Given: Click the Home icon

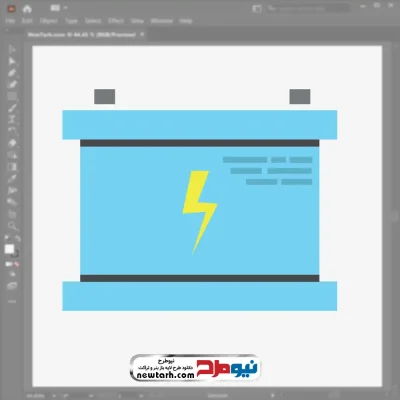Looking at the screenshot, I should point(27,9).
